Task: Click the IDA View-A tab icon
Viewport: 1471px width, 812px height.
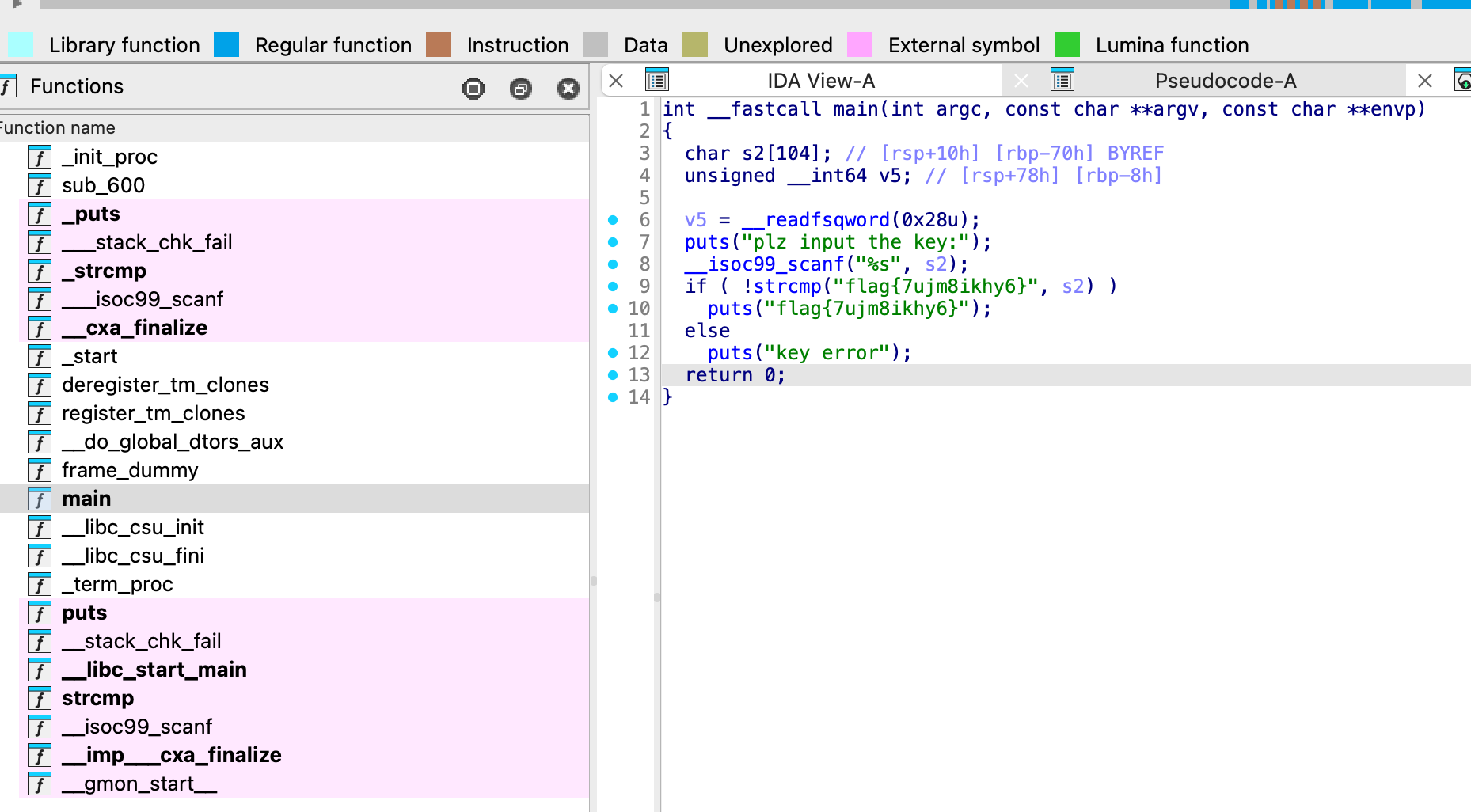Action: 657,81
